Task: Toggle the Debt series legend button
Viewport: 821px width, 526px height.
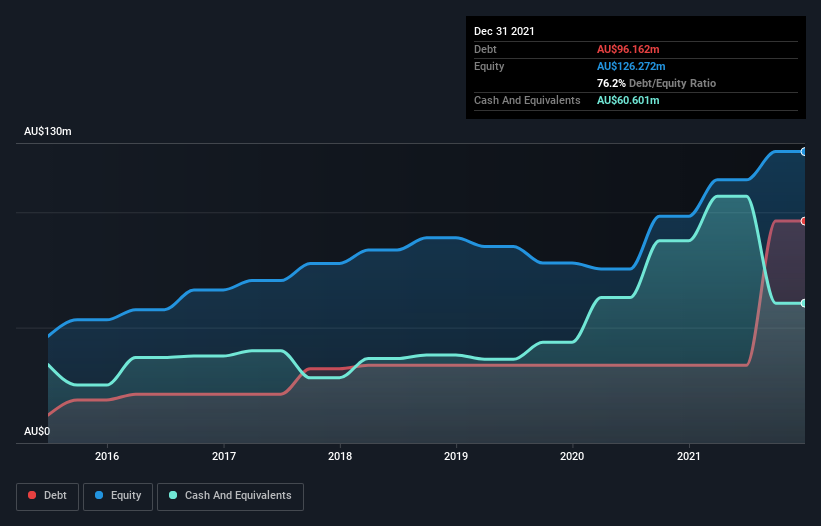Action: tap(48, 496)
